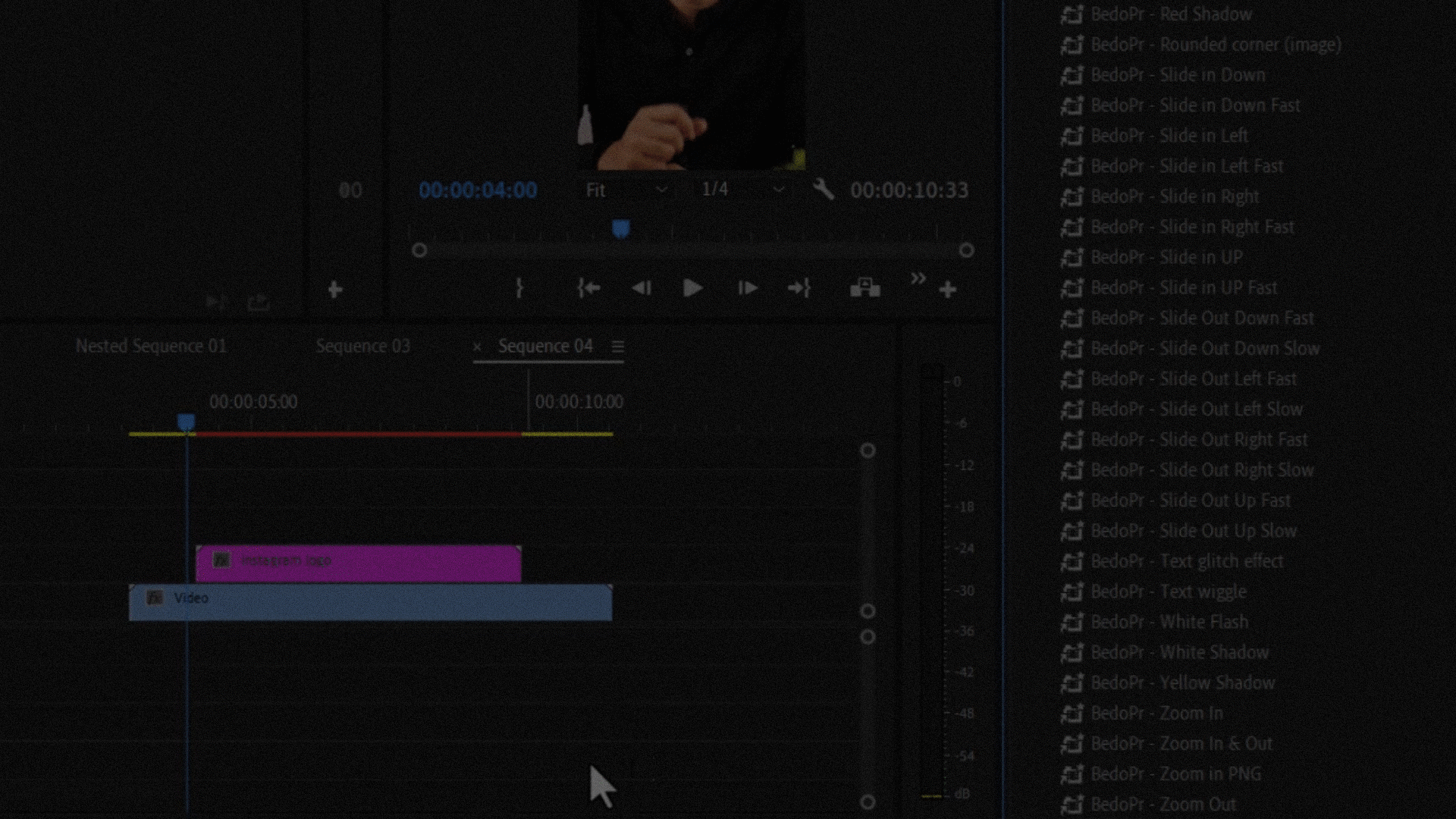Click the Lift/Extract icon in monitor controls
Image resolution: width=1456 pixels, height=819 pixels.
(x=864, y=288)
